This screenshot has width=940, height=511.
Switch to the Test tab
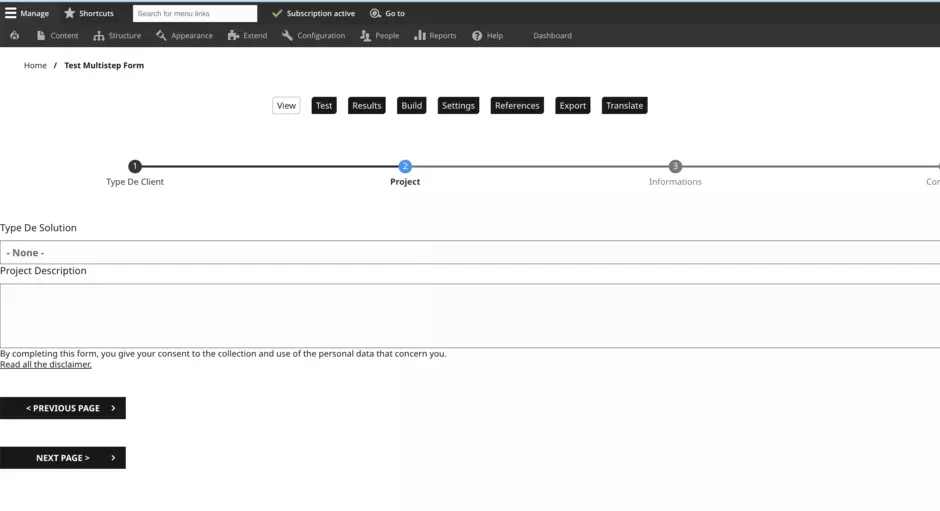point(324,106)
